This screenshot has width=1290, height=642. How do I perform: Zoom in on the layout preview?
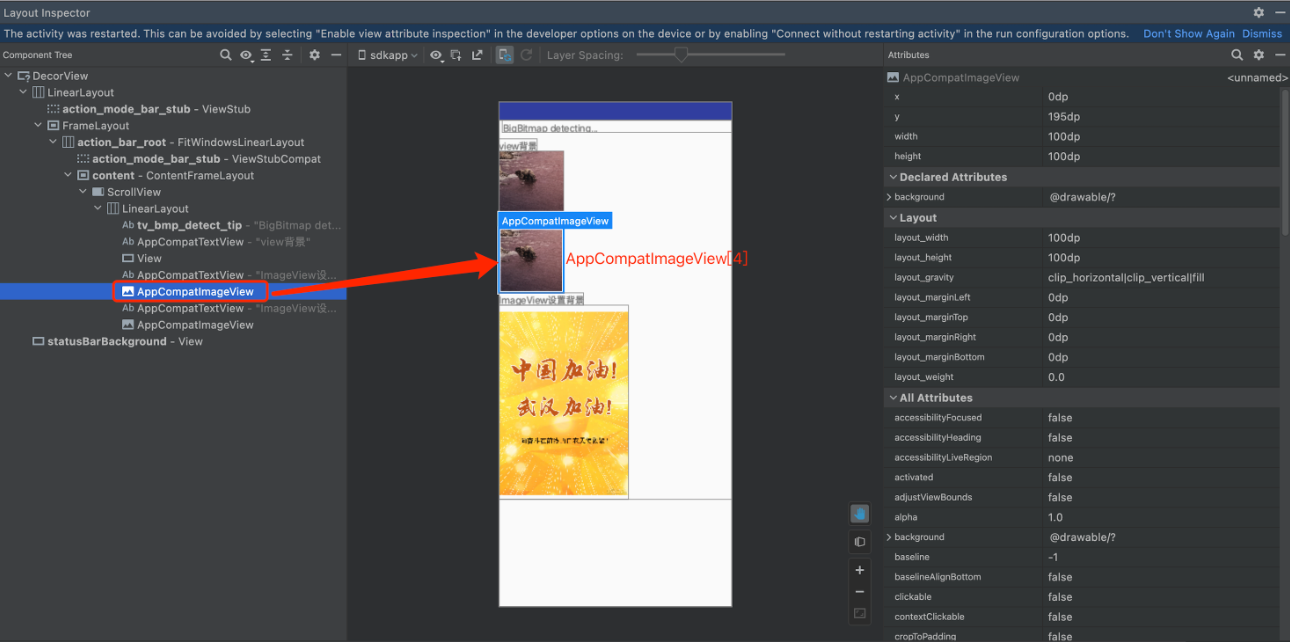point(859,570)
